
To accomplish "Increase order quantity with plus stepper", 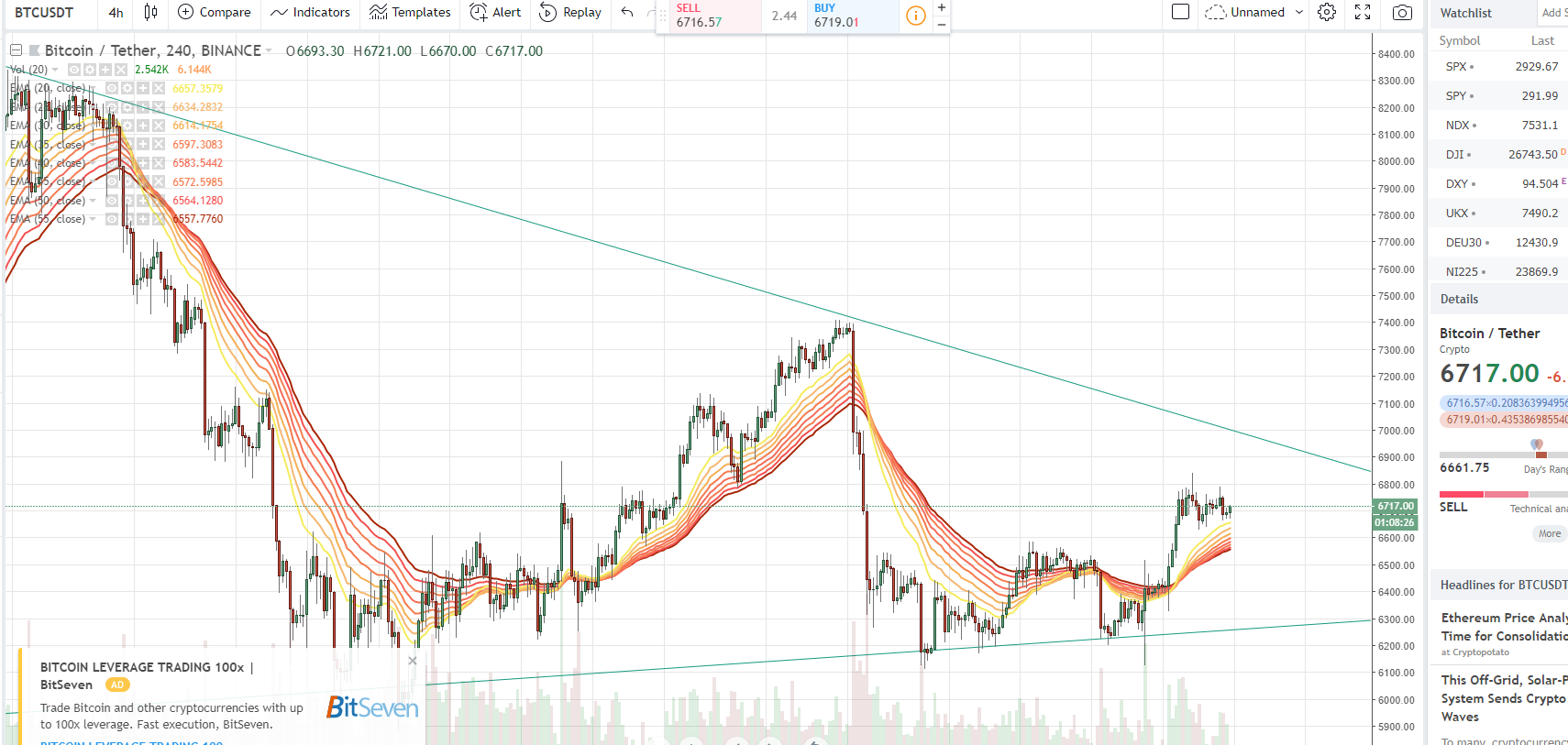I will [942, 7].
